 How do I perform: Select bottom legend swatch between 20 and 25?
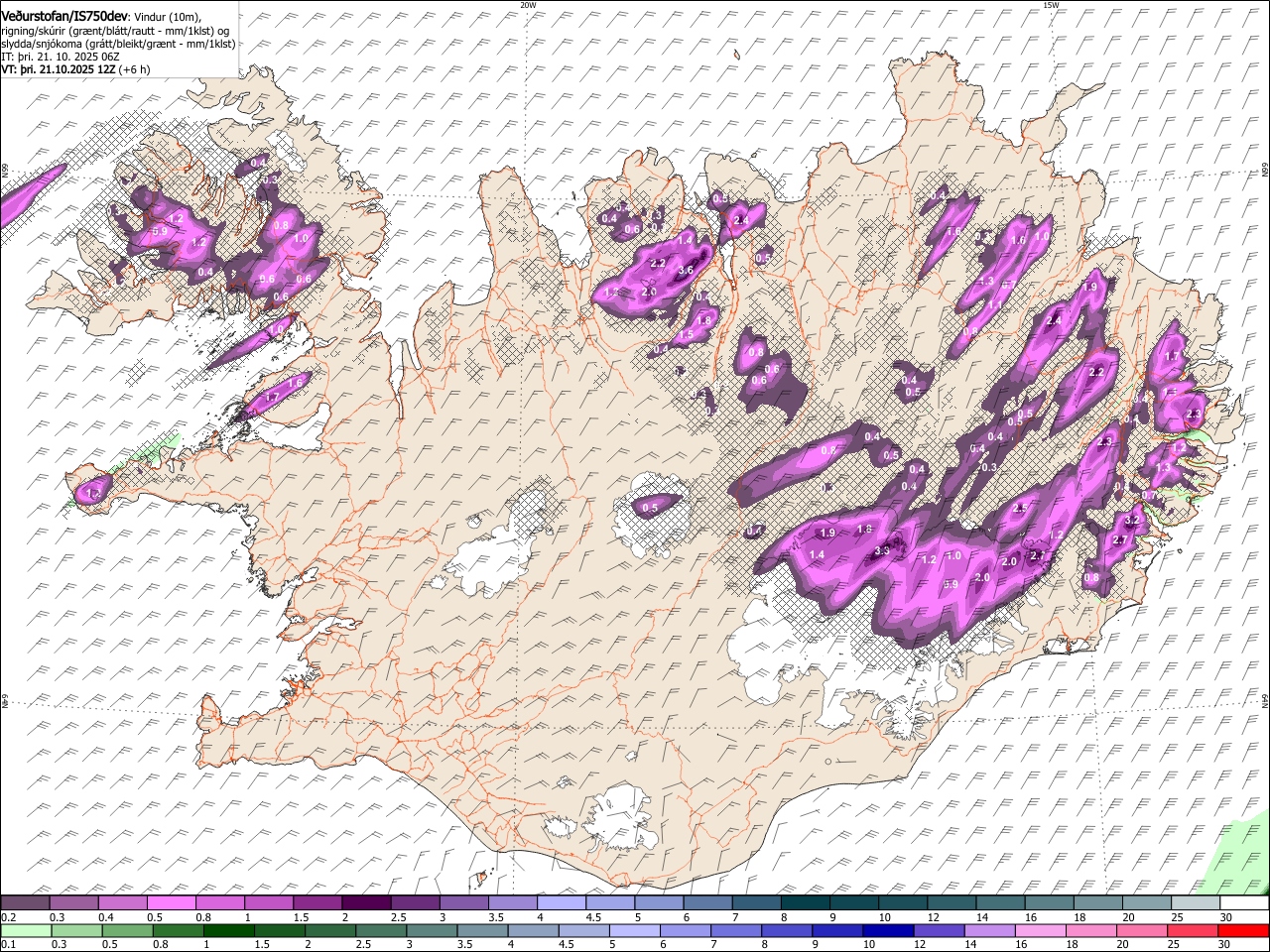(1143, 929)
